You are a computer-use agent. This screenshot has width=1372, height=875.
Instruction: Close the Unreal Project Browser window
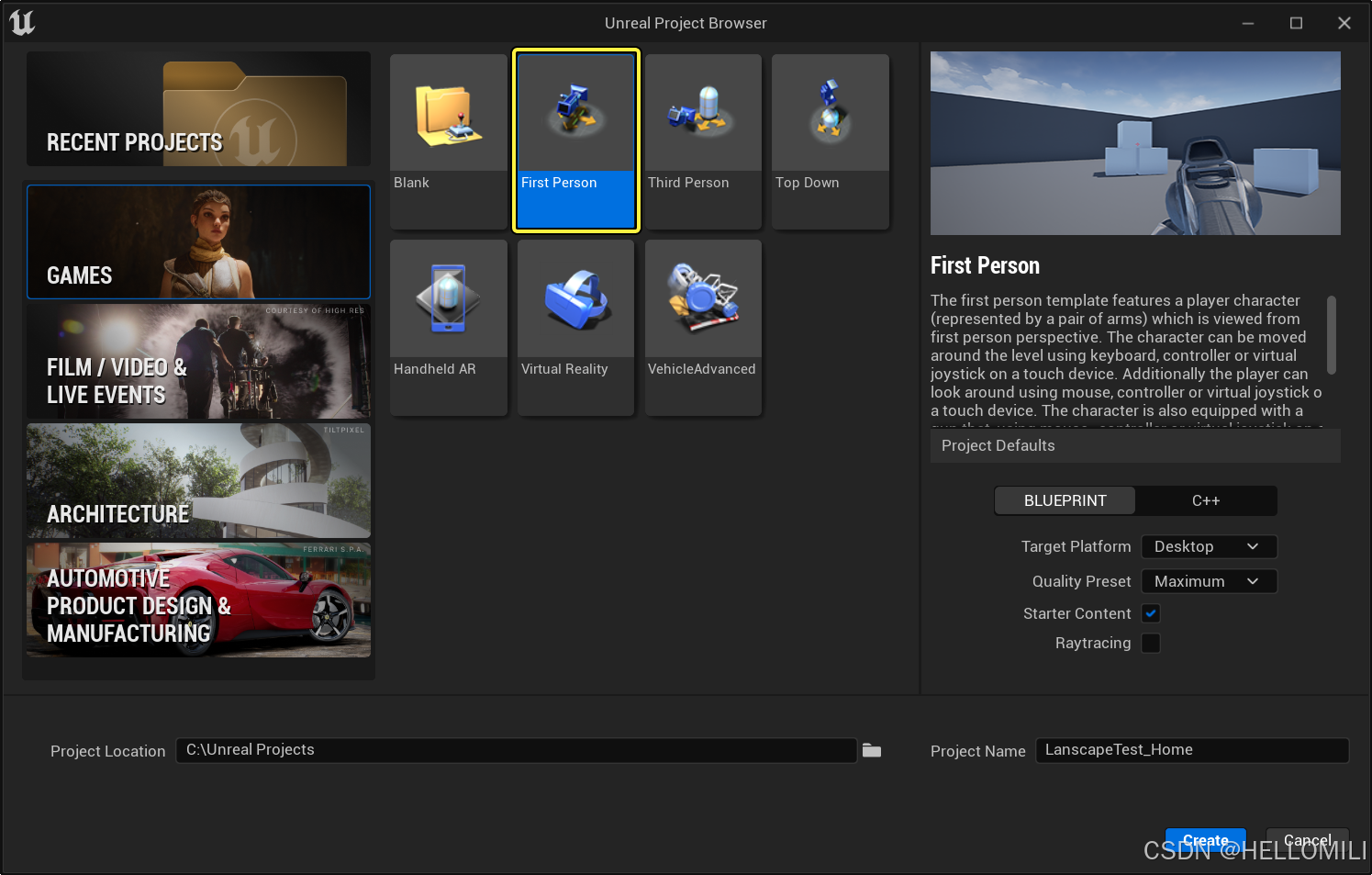pos(1344,23)
